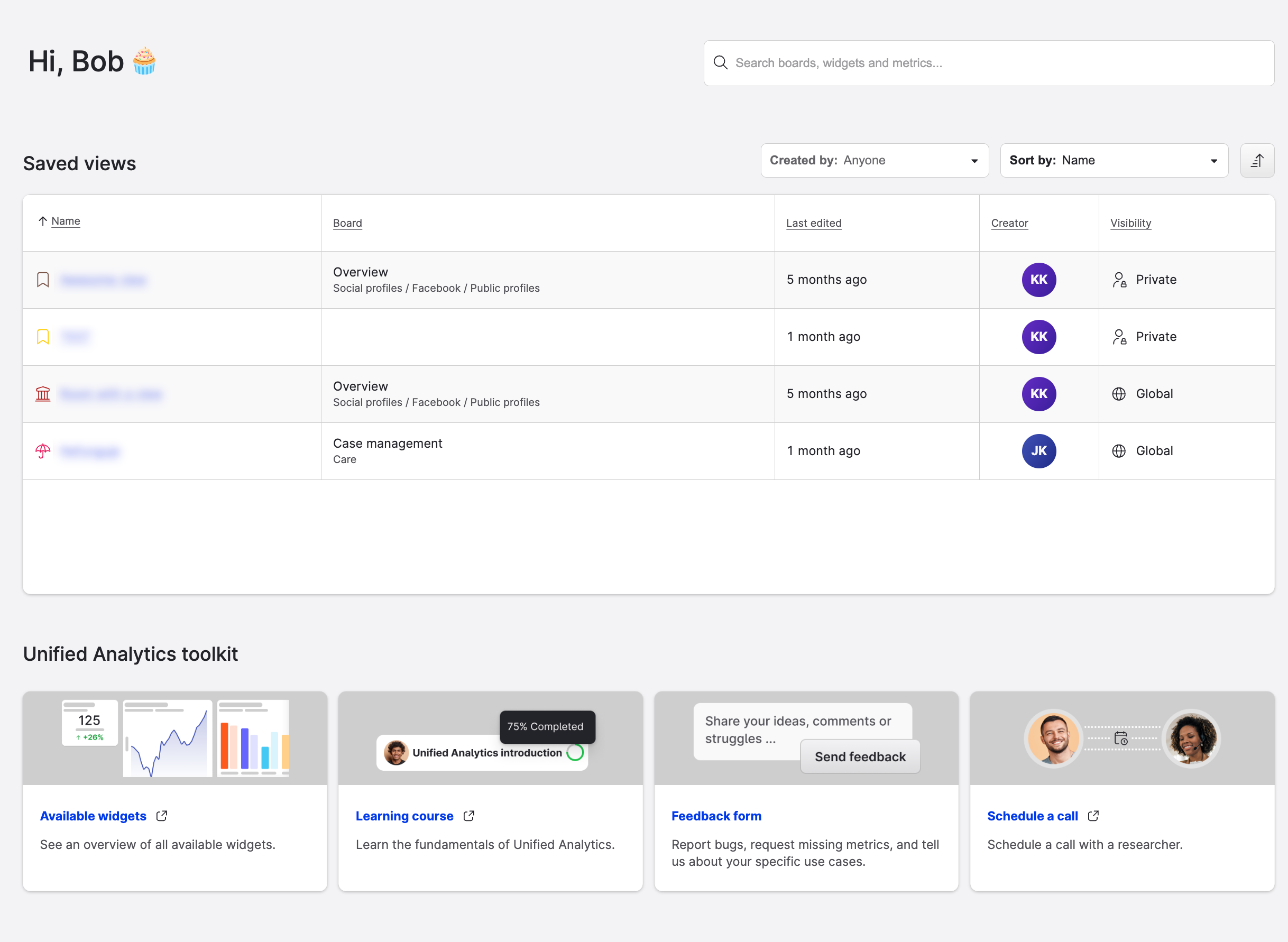
Task: Open JK's creator avatar on the Case management row
Action: [1039, 450]
